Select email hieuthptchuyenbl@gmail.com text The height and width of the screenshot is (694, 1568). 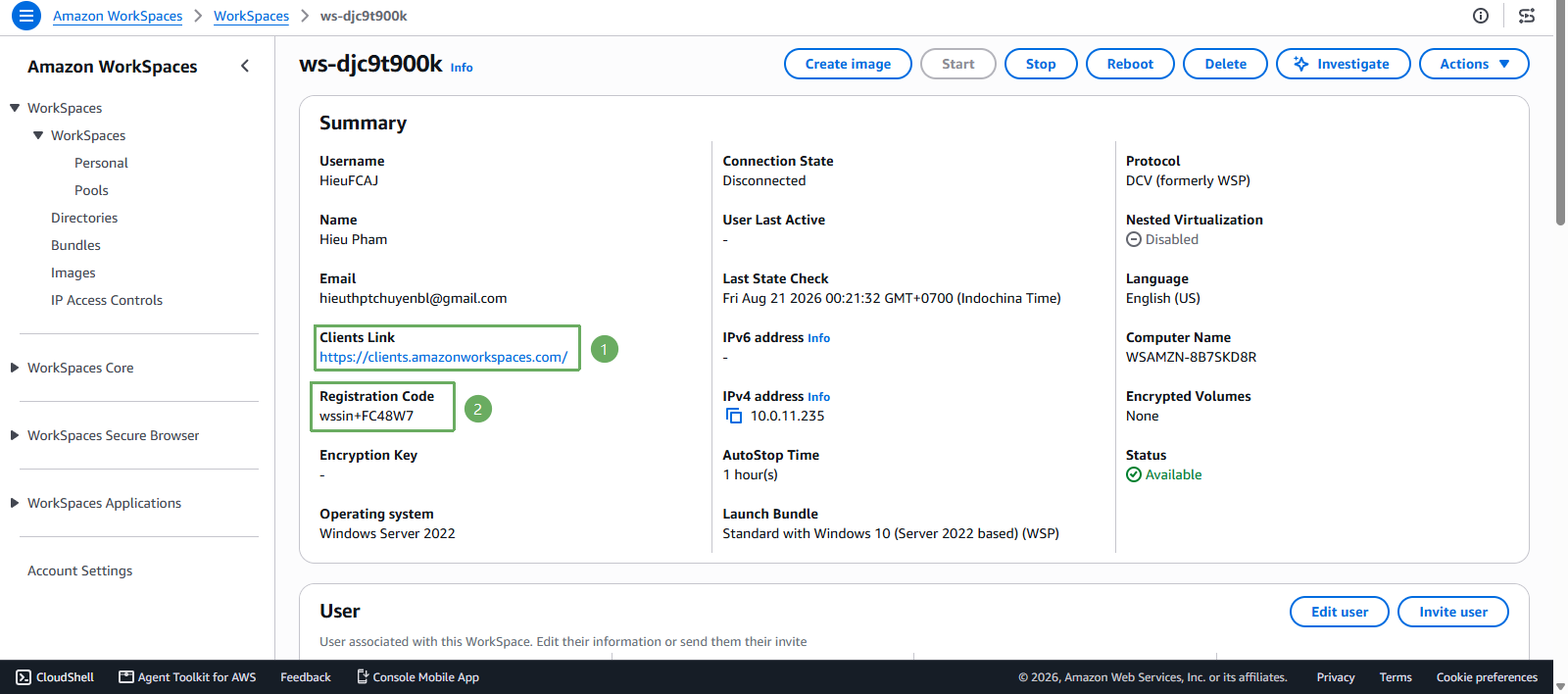coord(413,298)
